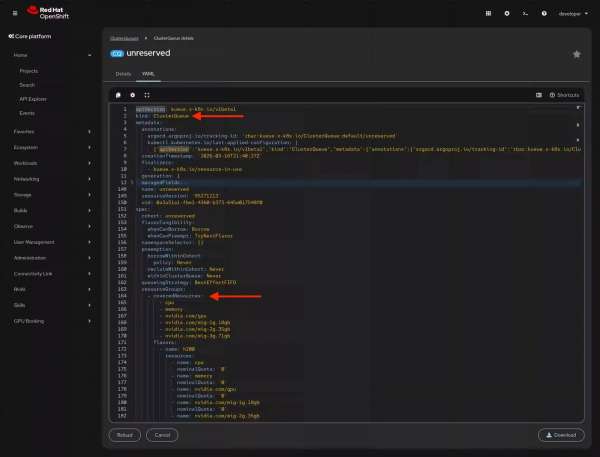The width and height of the screenshot is (600, 457).
Task: Open the application launcher grid
Action: (488, 13)
